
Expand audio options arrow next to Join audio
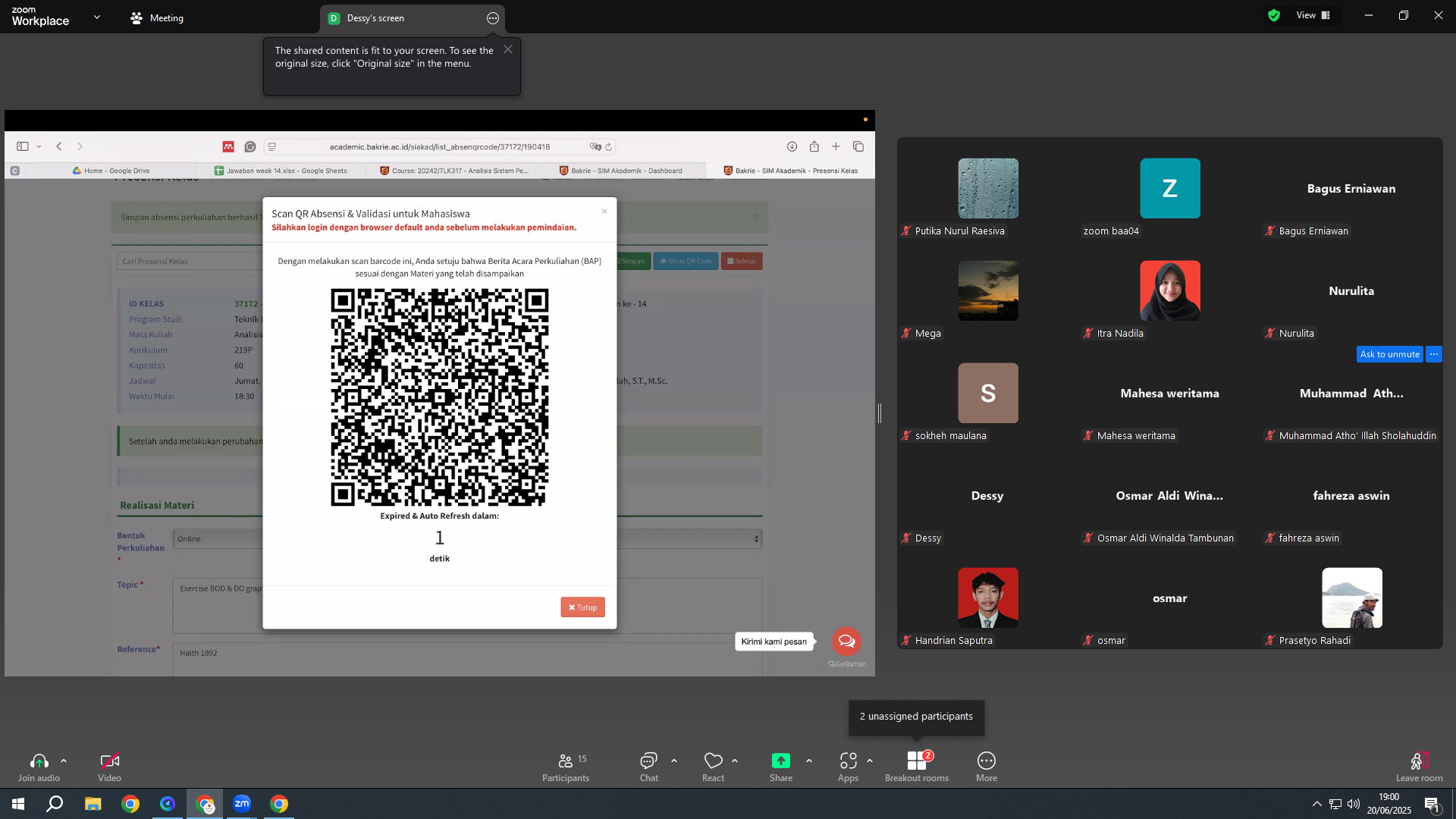[x=64, y=761]
